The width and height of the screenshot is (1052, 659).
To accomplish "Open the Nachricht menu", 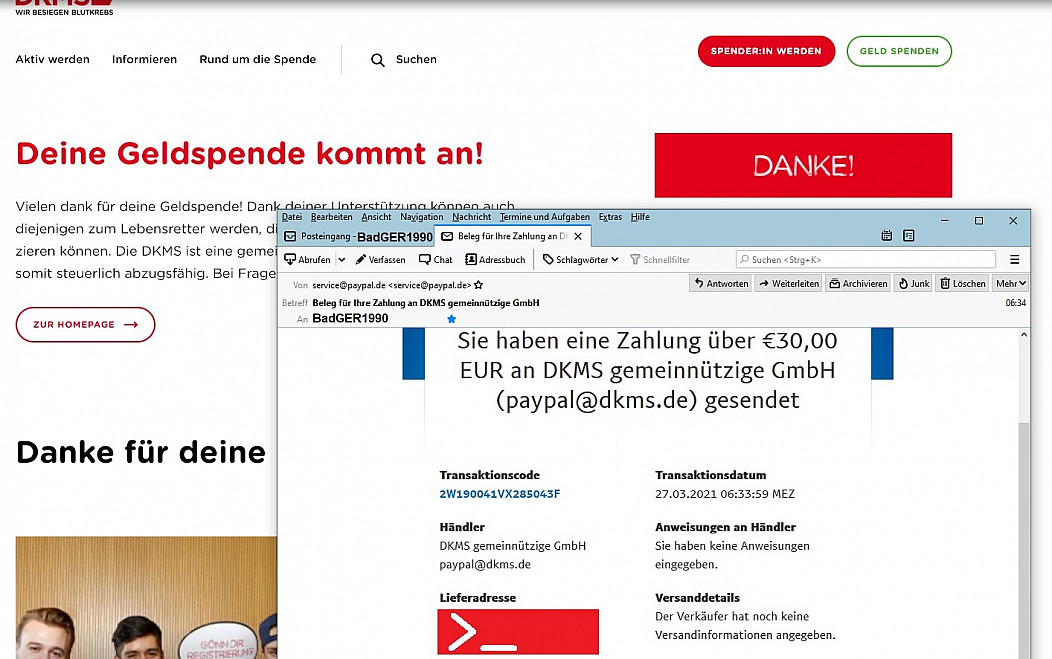I will click(x=471, y=217).
